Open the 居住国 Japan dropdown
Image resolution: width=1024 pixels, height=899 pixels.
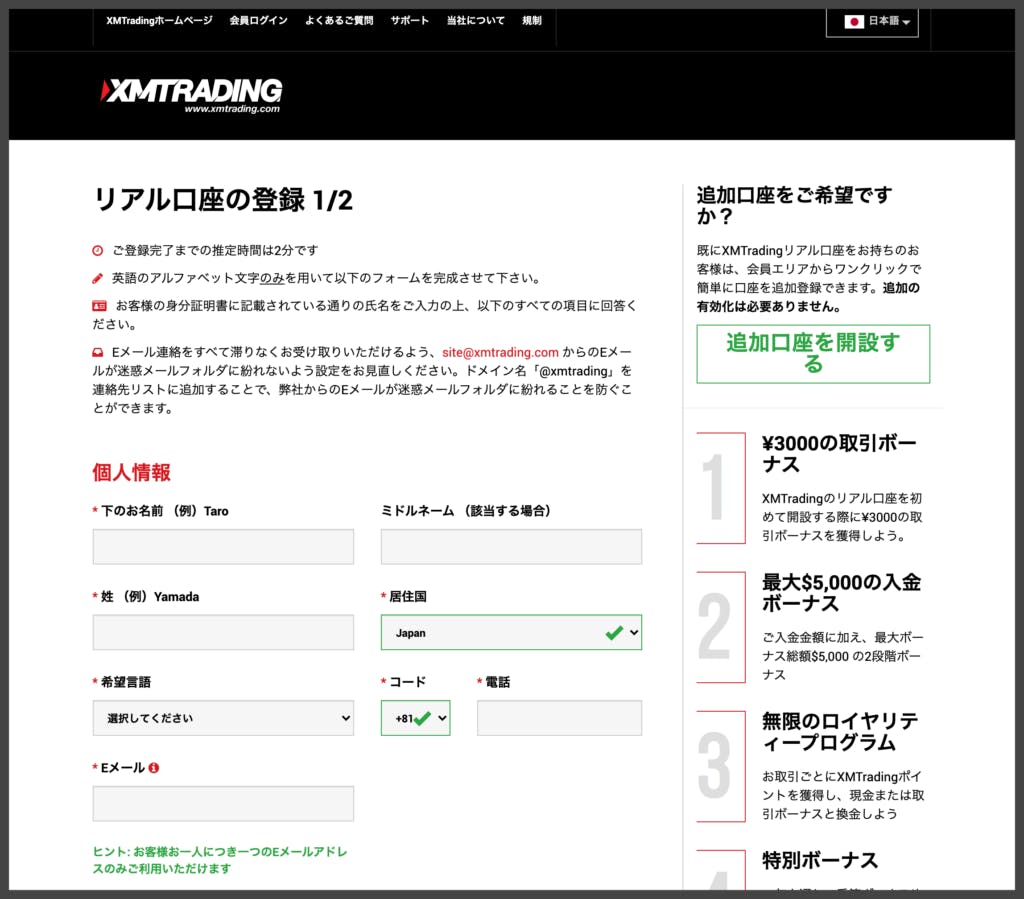[511, 633]
